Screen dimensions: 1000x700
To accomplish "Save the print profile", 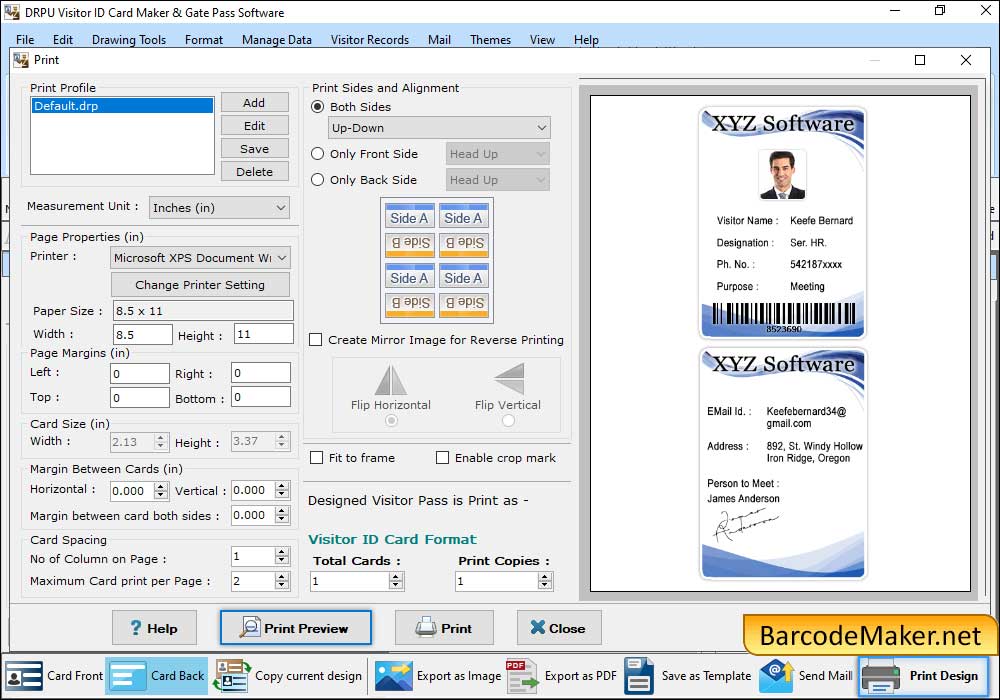I will (x=254, y=149).
